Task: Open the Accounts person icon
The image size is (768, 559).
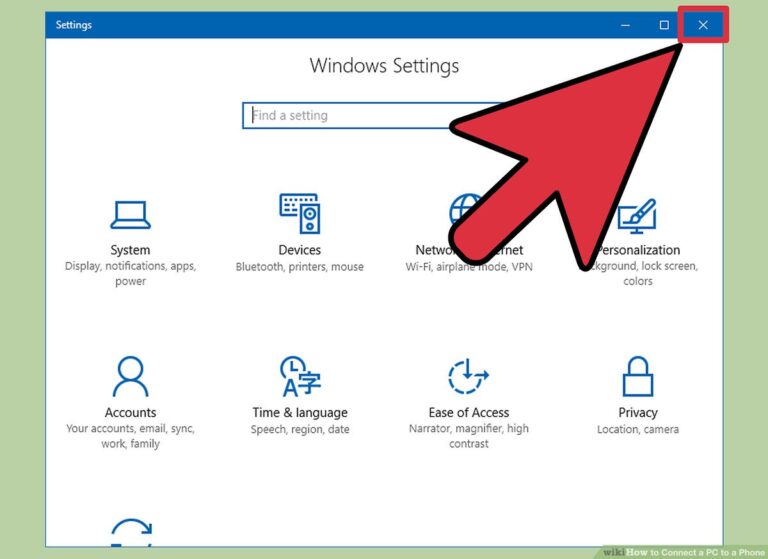Action: click(130, 376)
